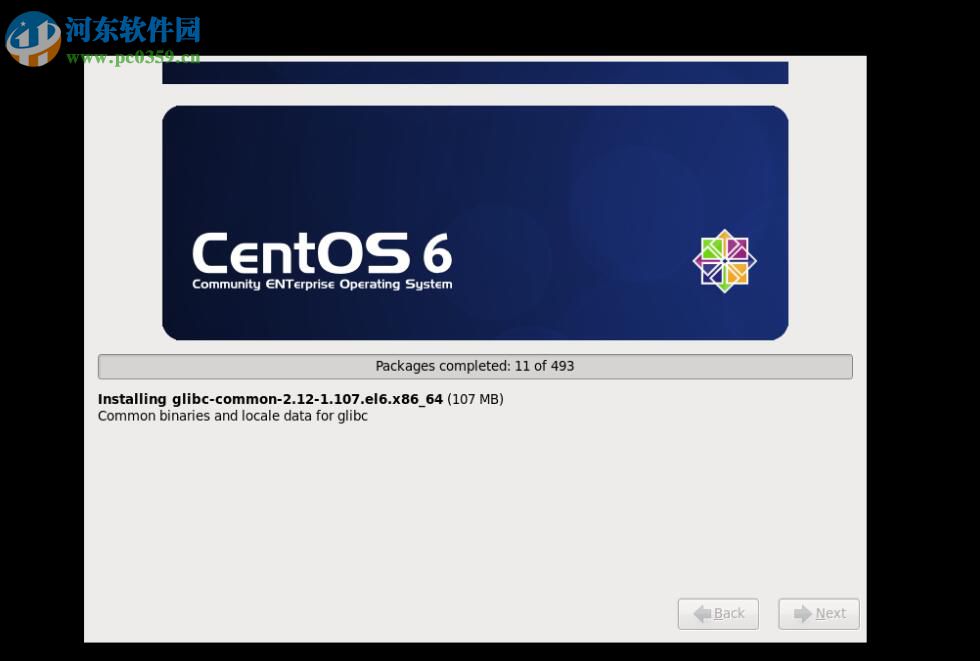Screen dimensions: 980x661
Task: Click the Next button
Action: 818,614
